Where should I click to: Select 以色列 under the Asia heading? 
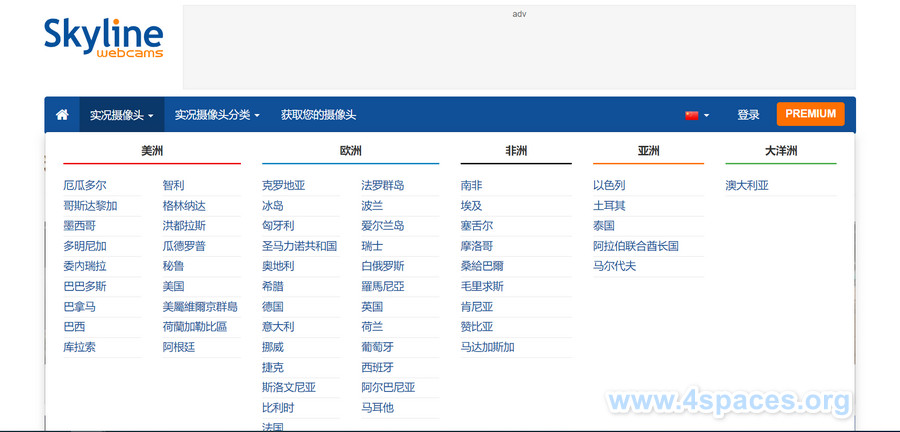pos(609,185)
